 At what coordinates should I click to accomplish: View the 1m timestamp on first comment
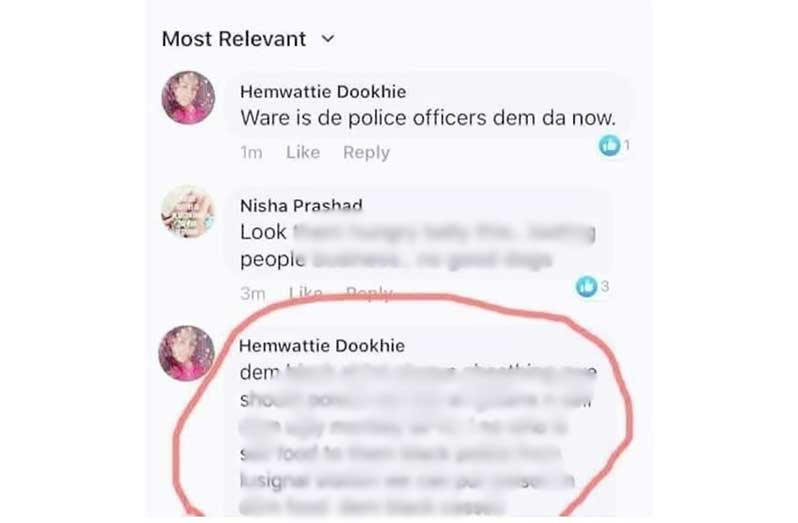[251, 152]
